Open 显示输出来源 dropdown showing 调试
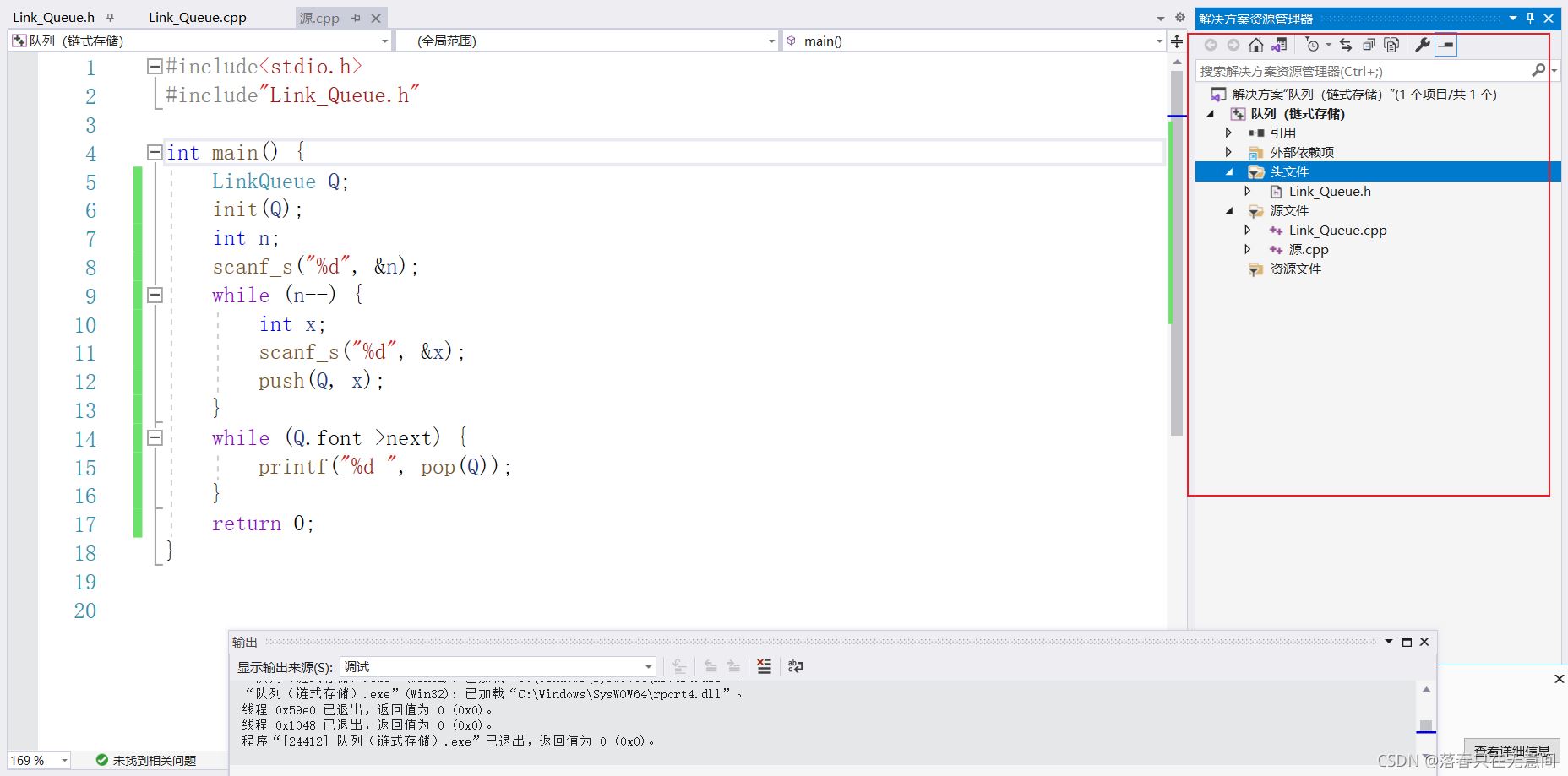 (x=498, y=666)
